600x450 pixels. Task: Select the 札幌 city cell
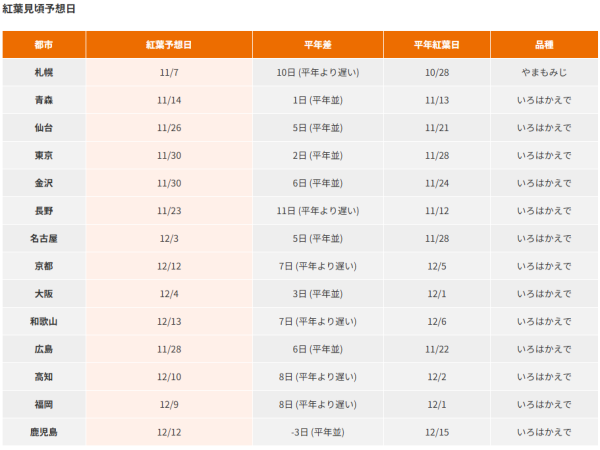coord(44,73)
